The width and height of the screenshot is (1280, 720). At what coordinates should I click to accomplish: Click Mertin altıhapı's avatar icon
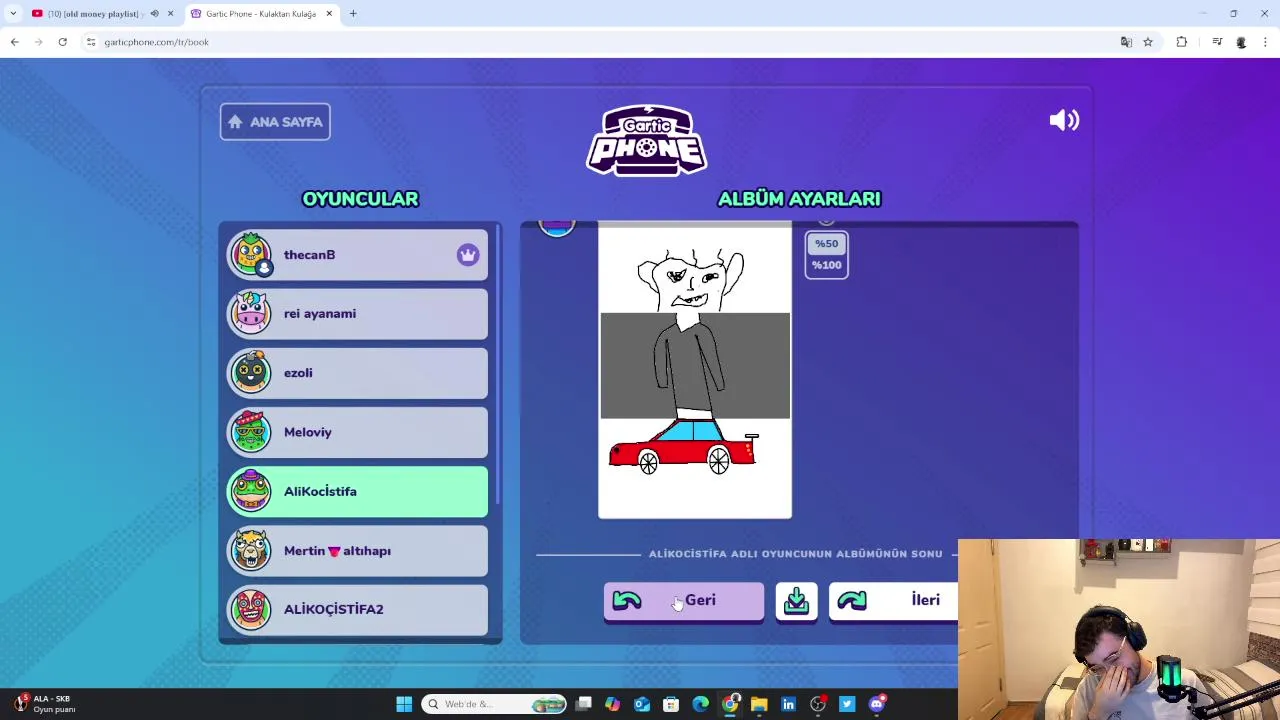click(250, 550)
